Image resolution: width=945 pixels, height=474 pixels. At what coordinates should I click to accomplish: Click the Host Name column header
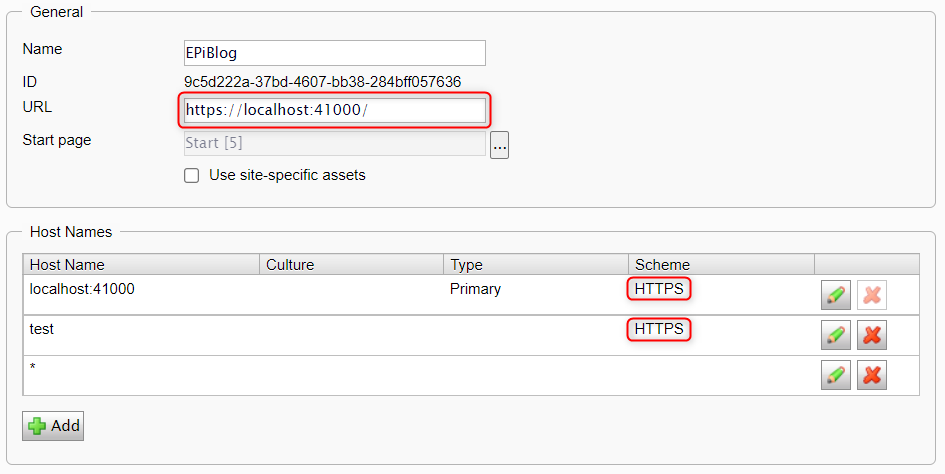(x=67, y=265)
